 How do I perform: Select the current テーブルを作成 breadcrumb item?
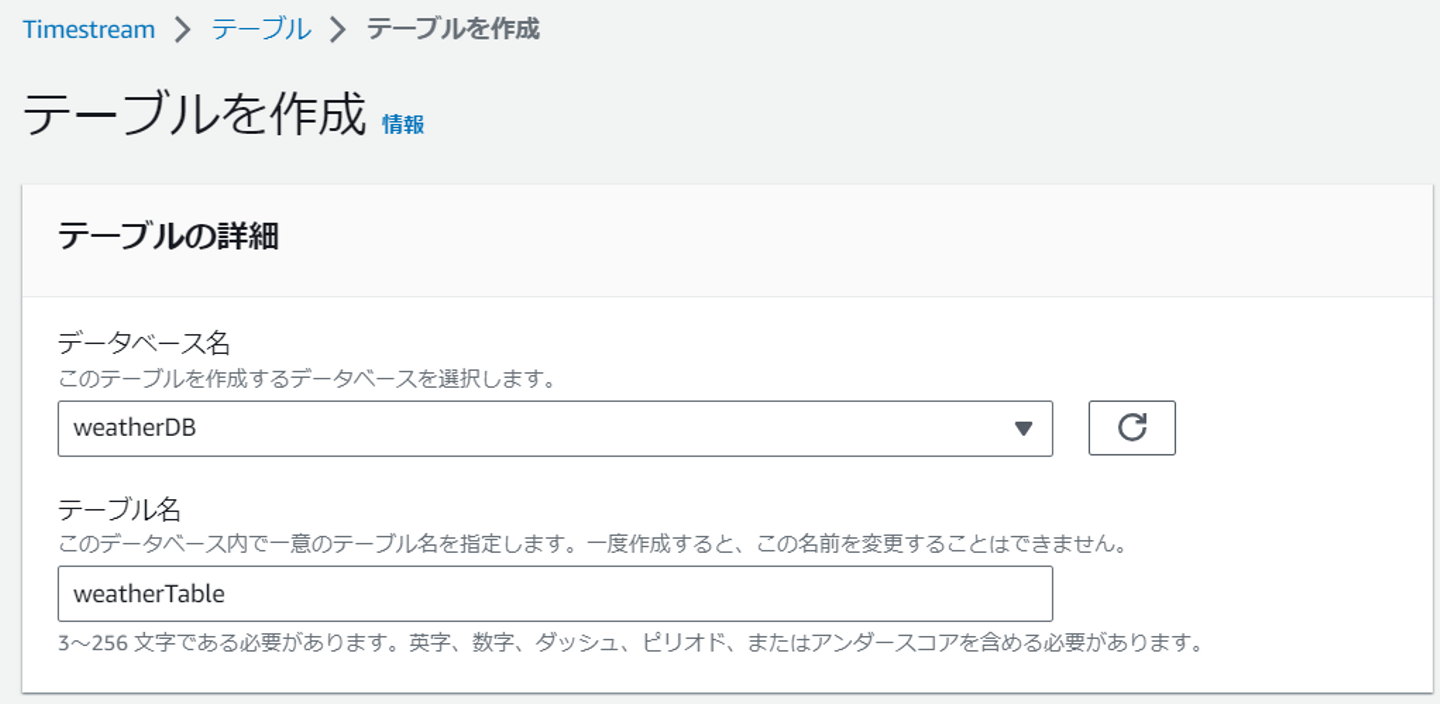453,30
